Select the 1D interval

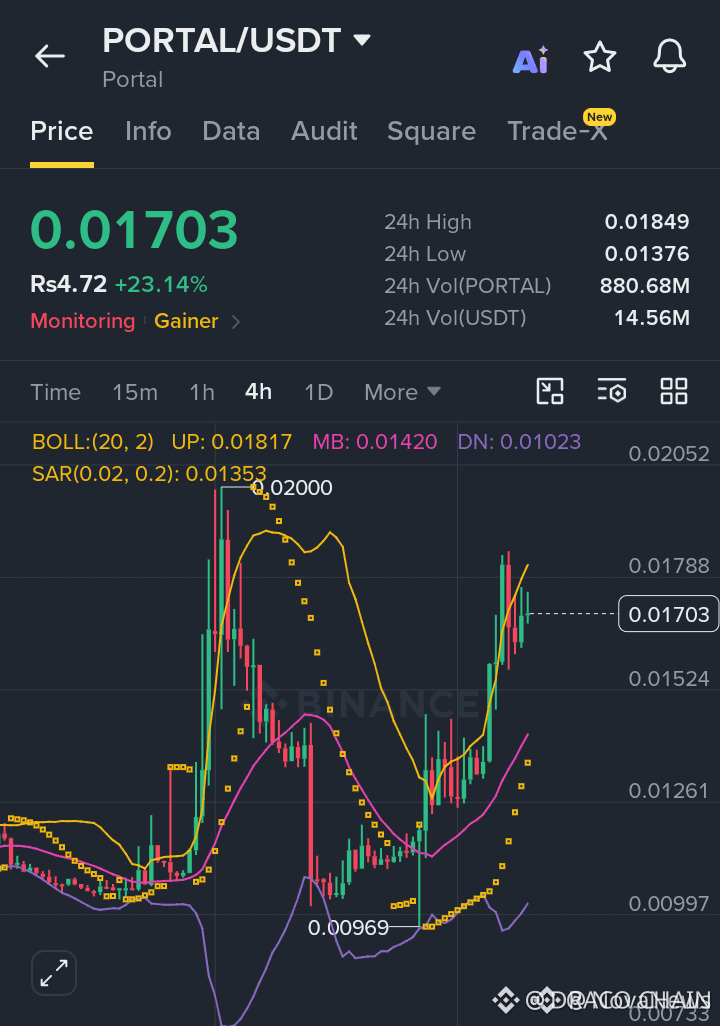(319, 392)
